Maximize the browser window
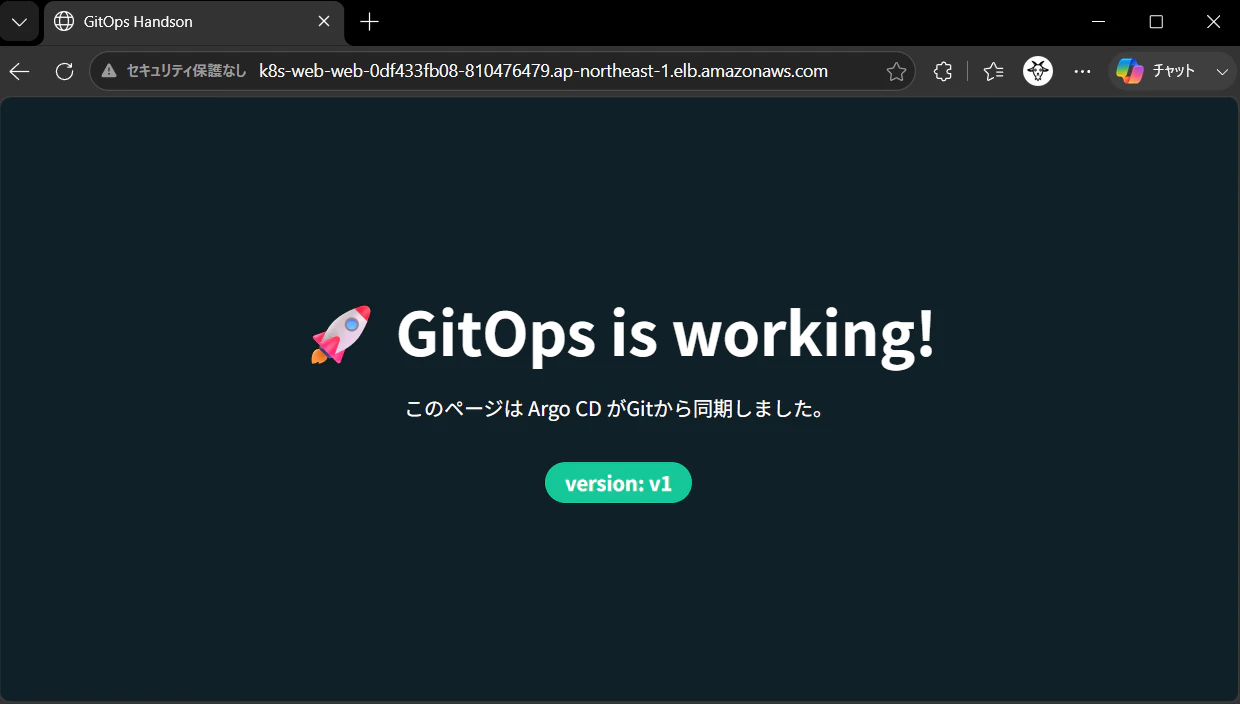This screenshot has width=1240, height=704. pyautogui.click(x=1156, y=21)
